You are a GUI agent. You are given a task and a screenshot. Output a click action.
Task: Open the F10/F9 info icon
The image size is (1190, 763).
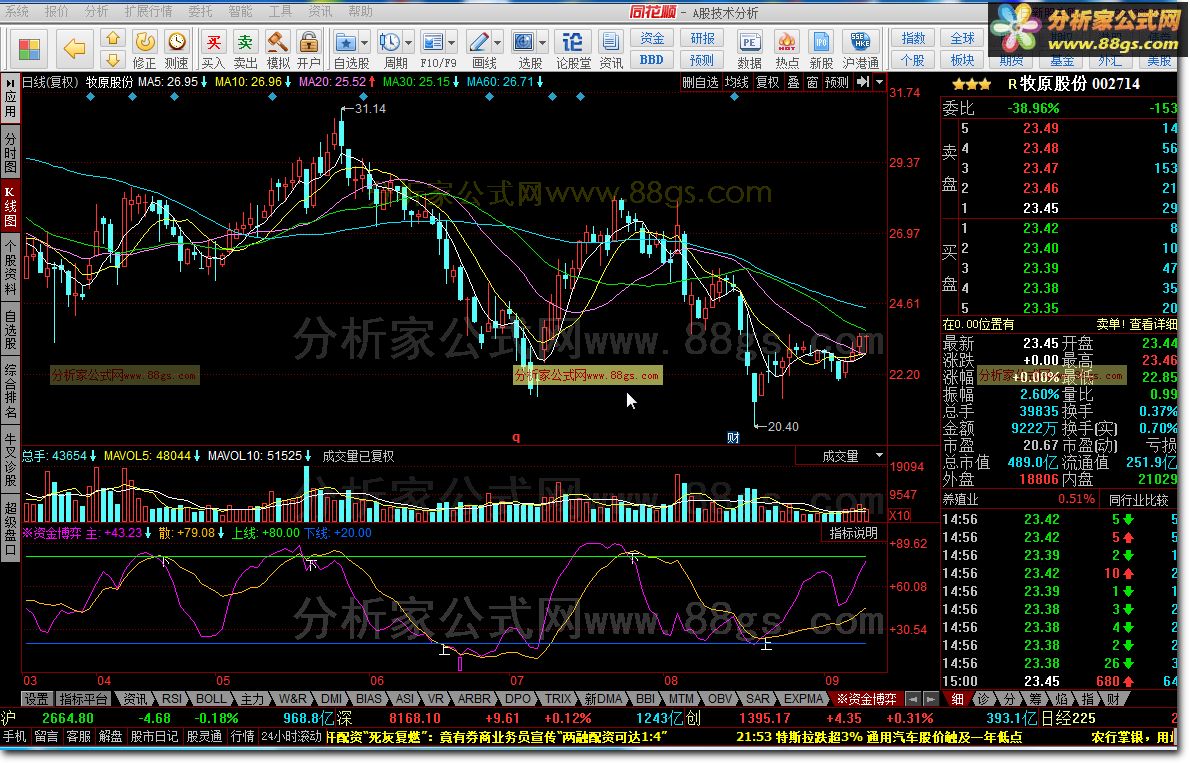(432, 42)
